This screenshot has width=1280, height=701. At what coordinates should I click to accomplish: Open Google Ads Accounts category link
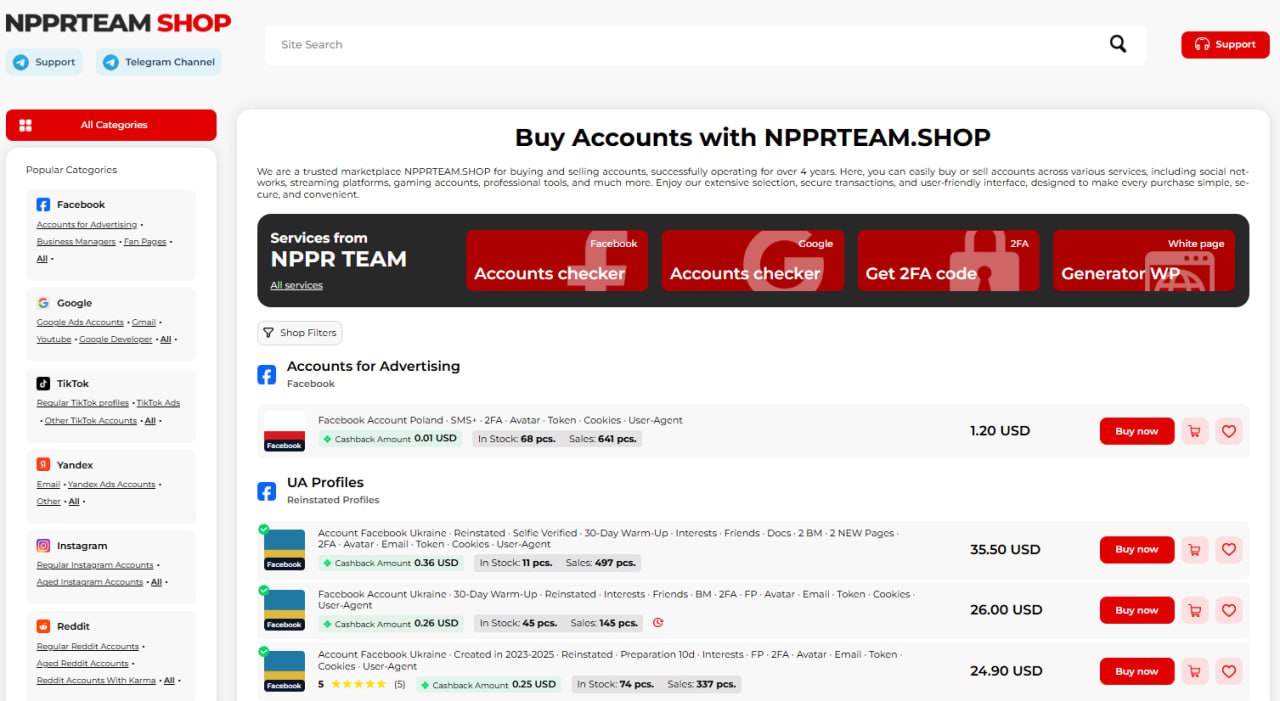[x=80, y=323]
